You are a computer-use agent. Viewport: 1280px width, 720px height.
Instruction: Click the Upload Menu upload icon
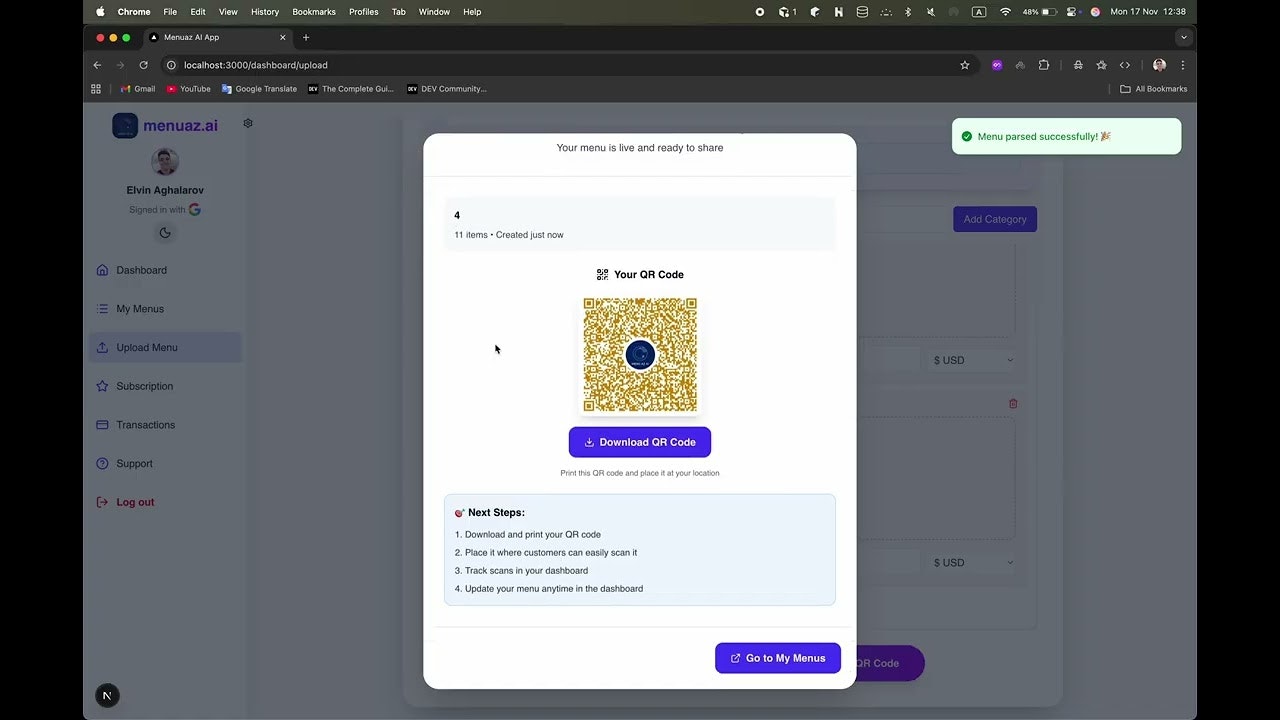coord(102,347)
